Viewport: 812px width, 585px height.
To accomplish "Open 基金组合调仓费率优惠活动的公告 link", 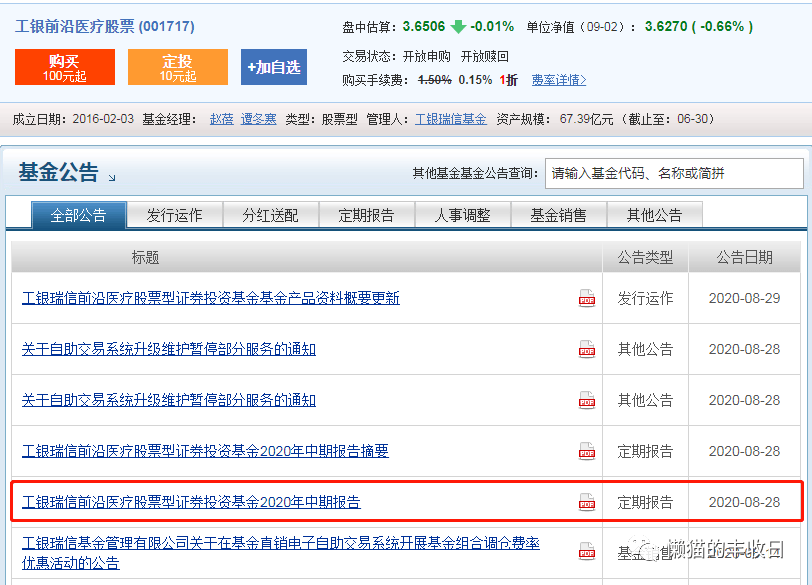I will tap(281, 552).
